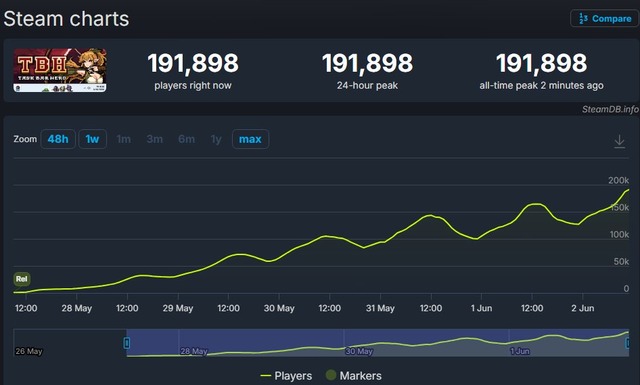Click the 200k y-axis label
The height and width of the screenshot is (385, 640).
coord(618,180)
